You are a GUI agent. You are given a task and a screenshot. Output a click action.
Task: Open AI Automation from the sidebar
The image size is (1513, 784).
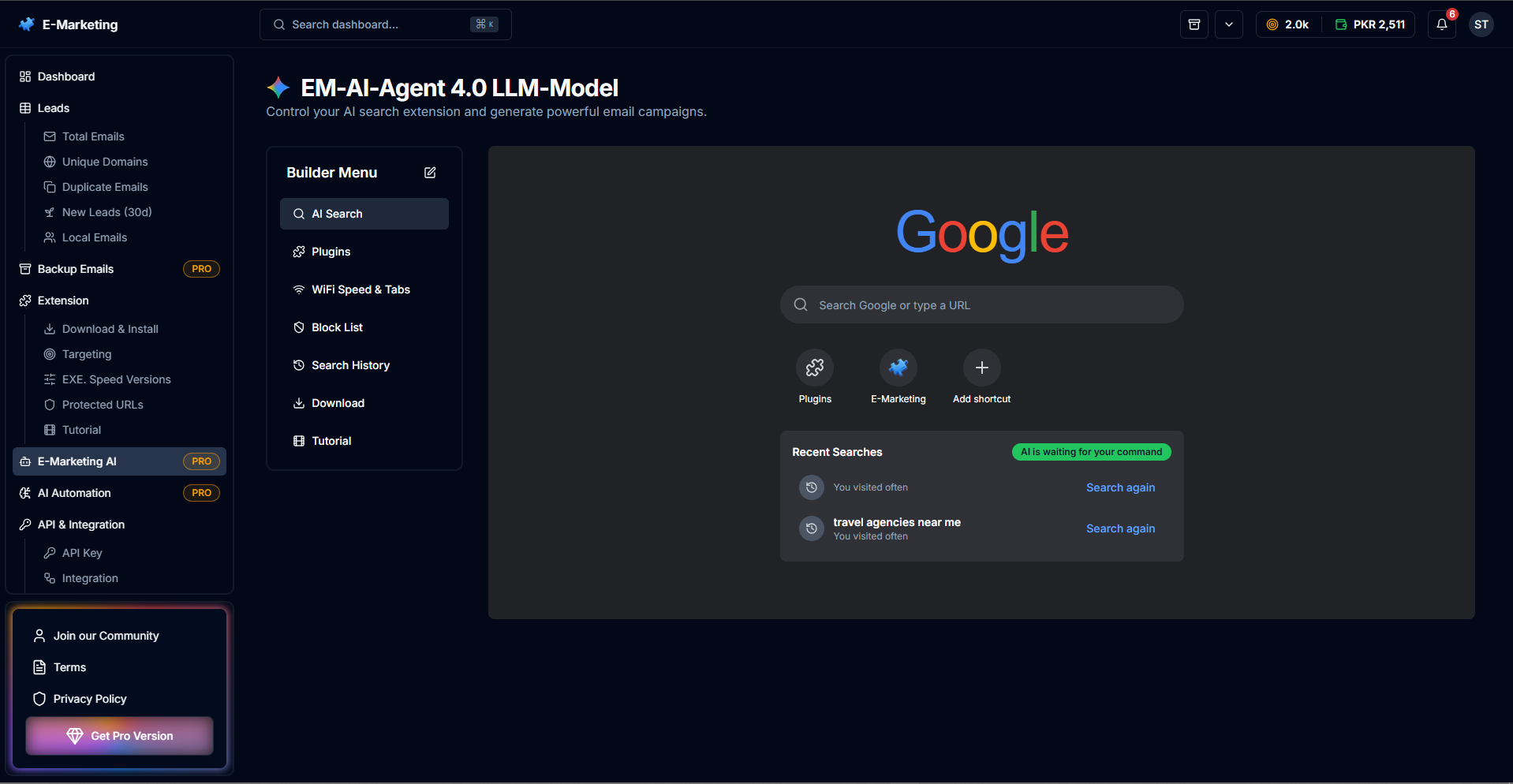tap(72, 492)
